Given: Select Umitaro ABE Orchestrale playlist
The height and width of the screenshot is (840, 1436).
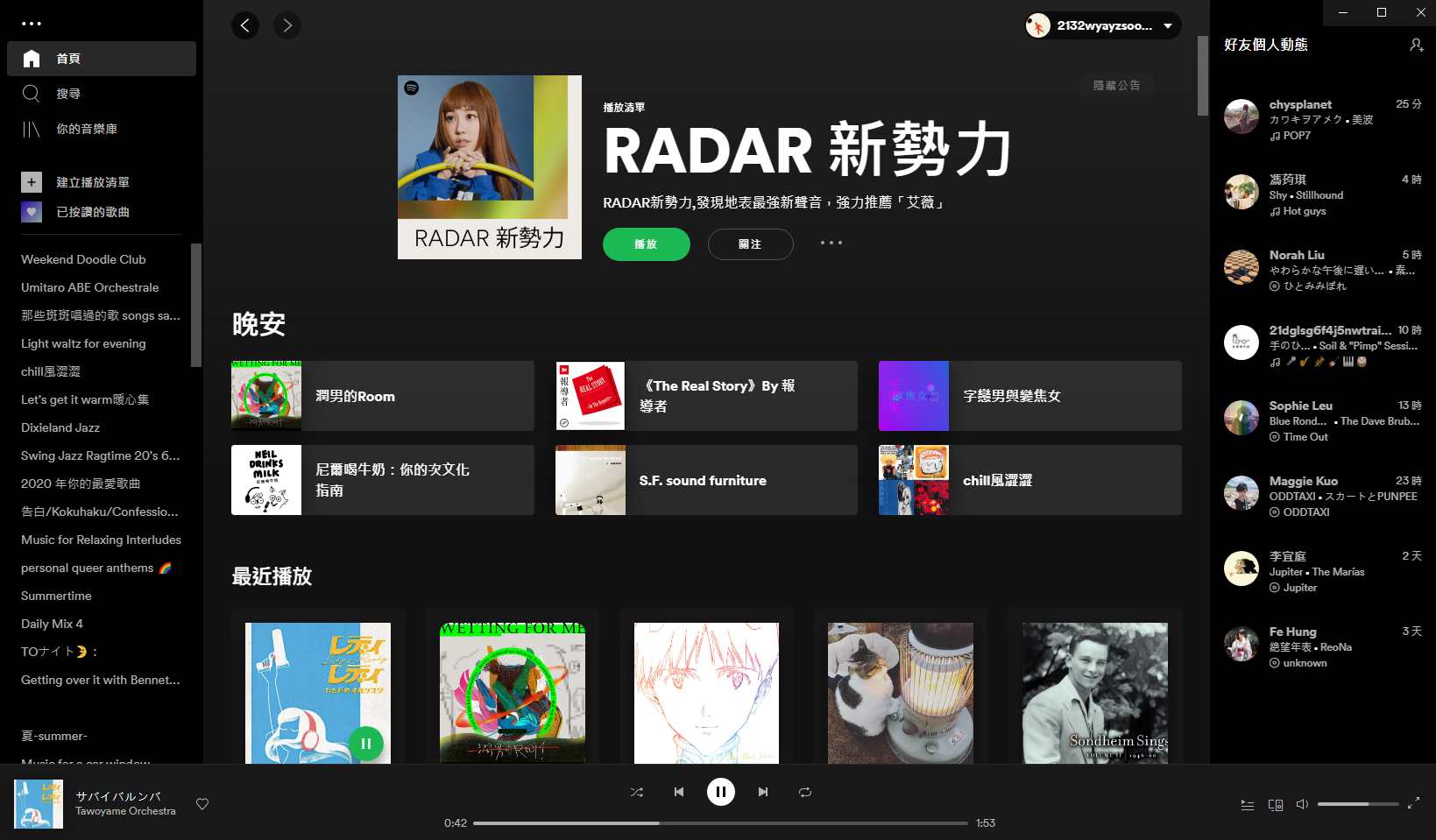Looking at the screenshot, I should click(x=90, y=287).
